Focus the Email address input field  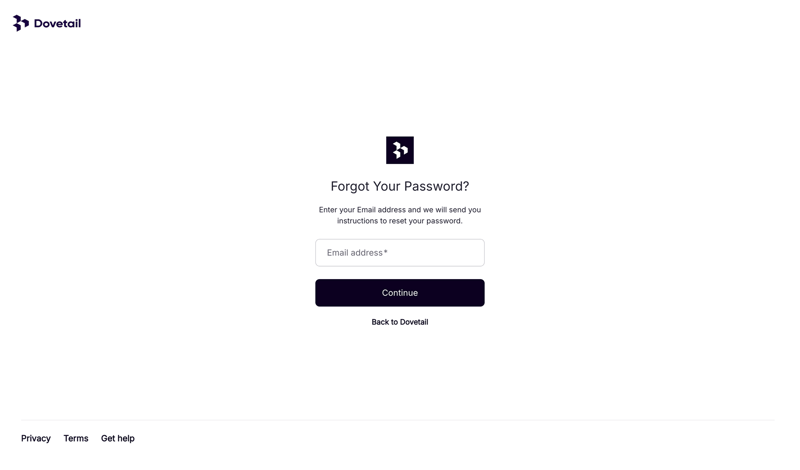tap(399, 253)
